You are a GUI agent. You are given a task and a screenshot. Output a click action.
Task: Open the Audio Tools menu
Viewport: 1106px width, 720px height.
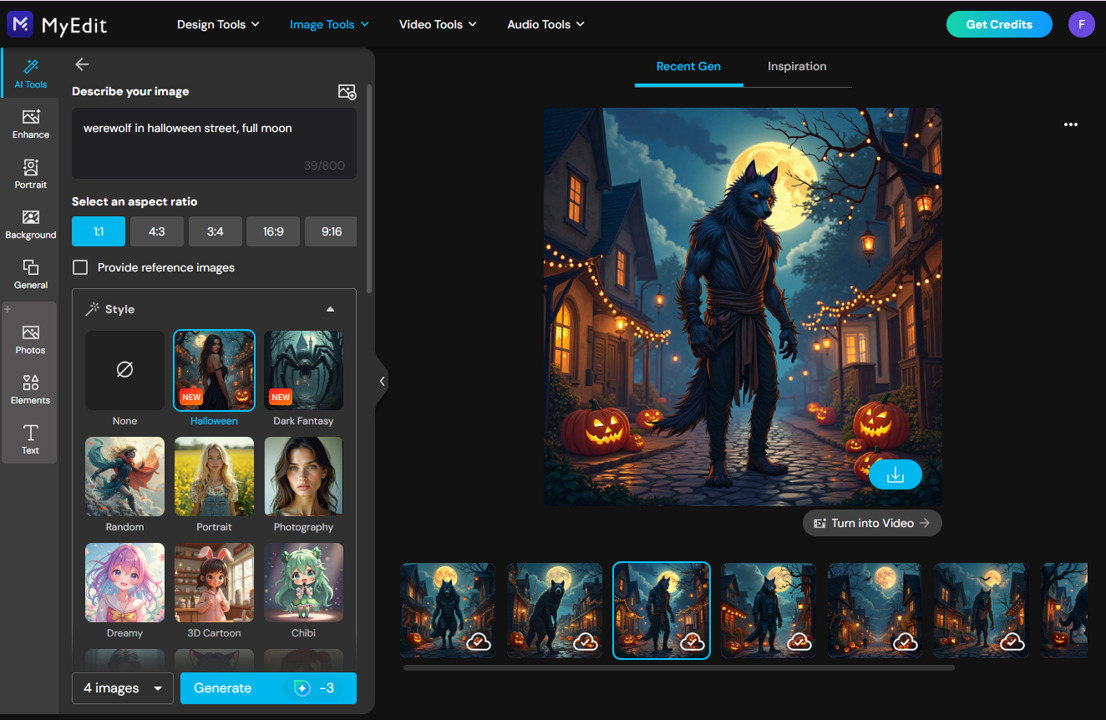pos(544,24)
